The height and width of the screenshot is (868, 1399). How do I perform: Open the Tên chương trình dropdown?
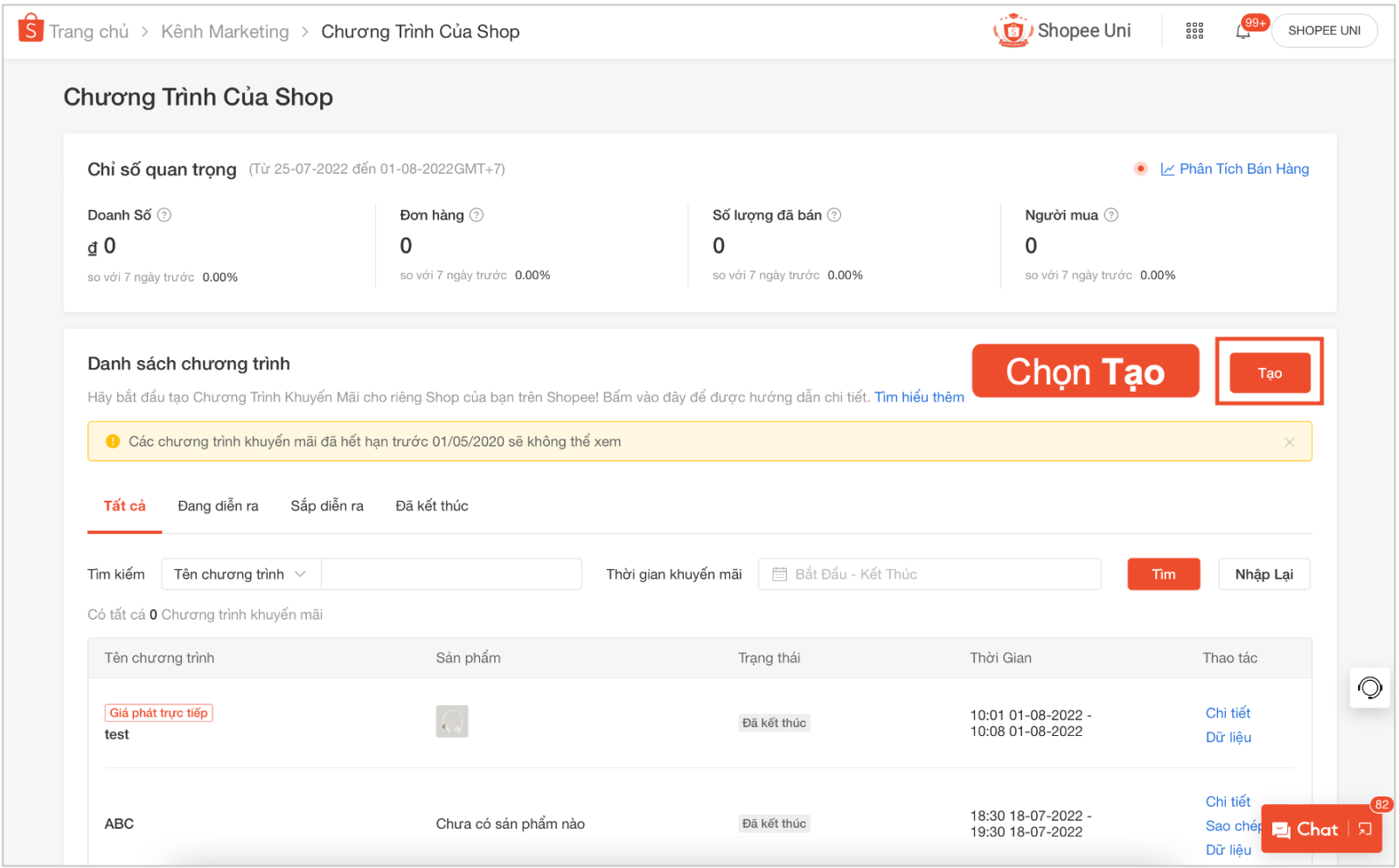pyautogui.click(x=240, y=573)
